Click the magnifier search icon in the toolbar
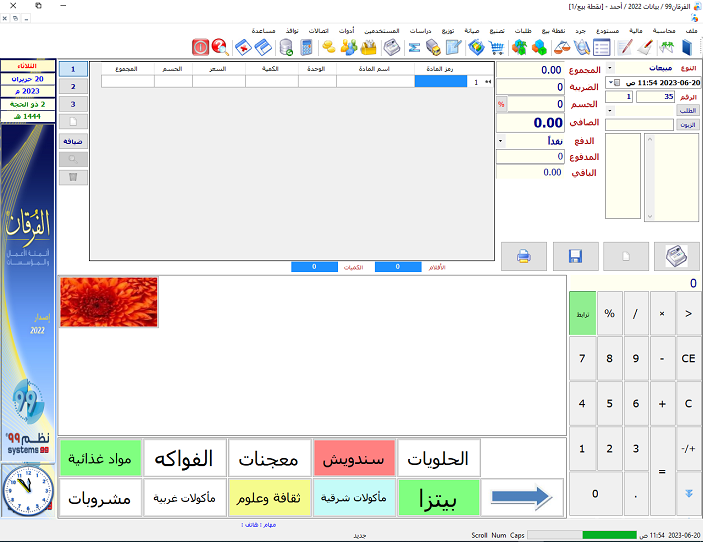The image size is (703, 542). tap(220, 47)
